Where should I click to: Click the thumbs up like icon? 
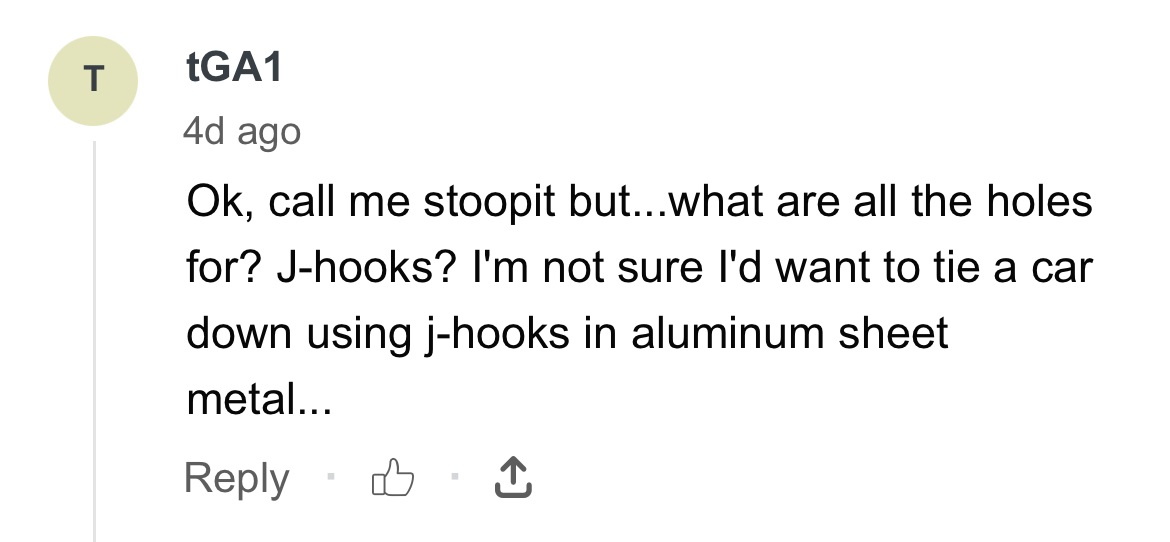(392, 480)
